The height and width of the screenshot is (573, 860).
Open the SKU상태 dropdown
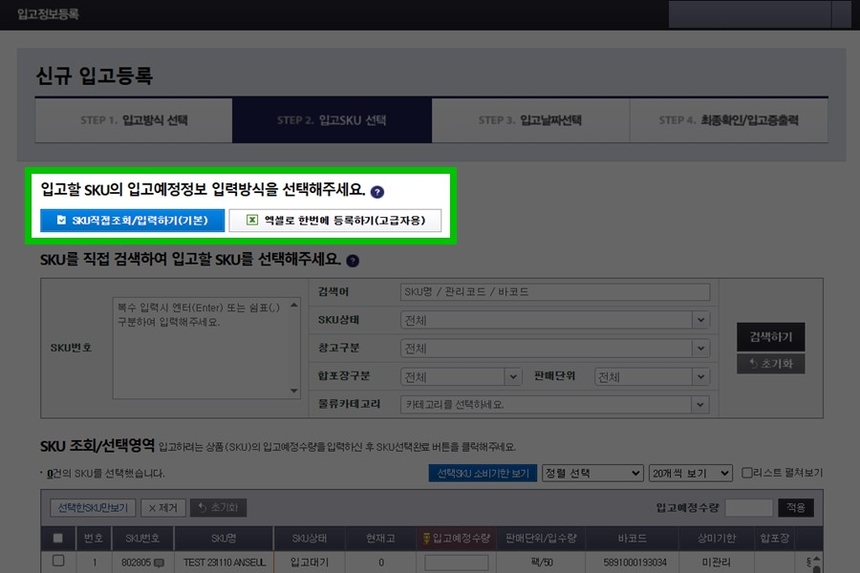point(555,320)
